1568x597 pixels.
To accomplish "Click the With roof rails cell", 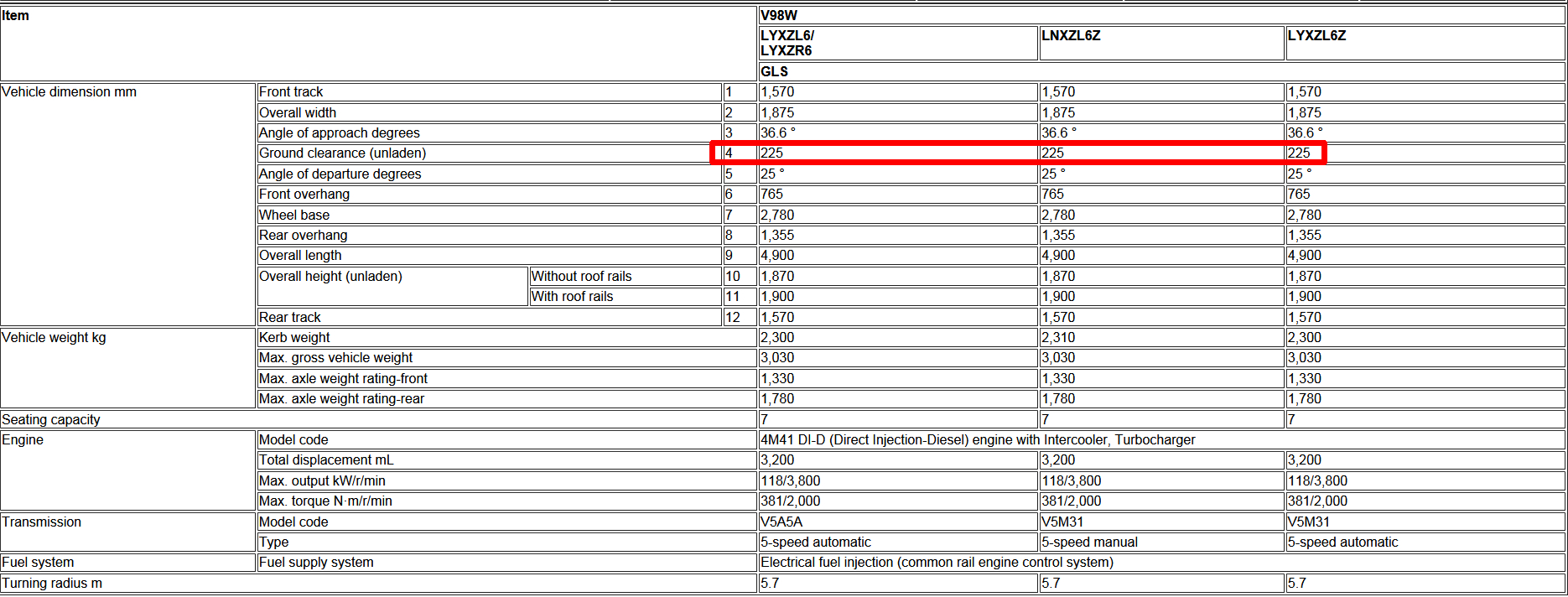I will 572,297.
